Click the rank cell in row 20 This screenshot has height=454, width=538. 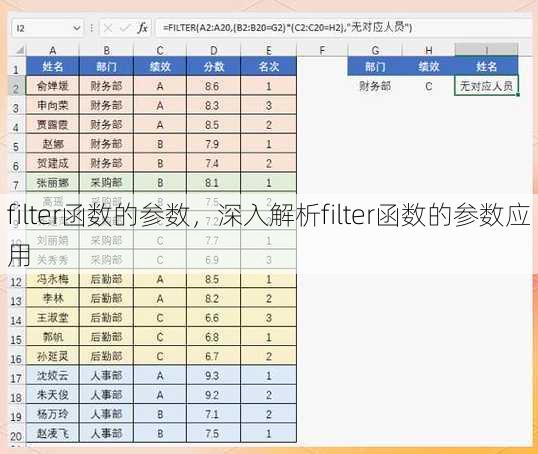click(x=269, y=433)
